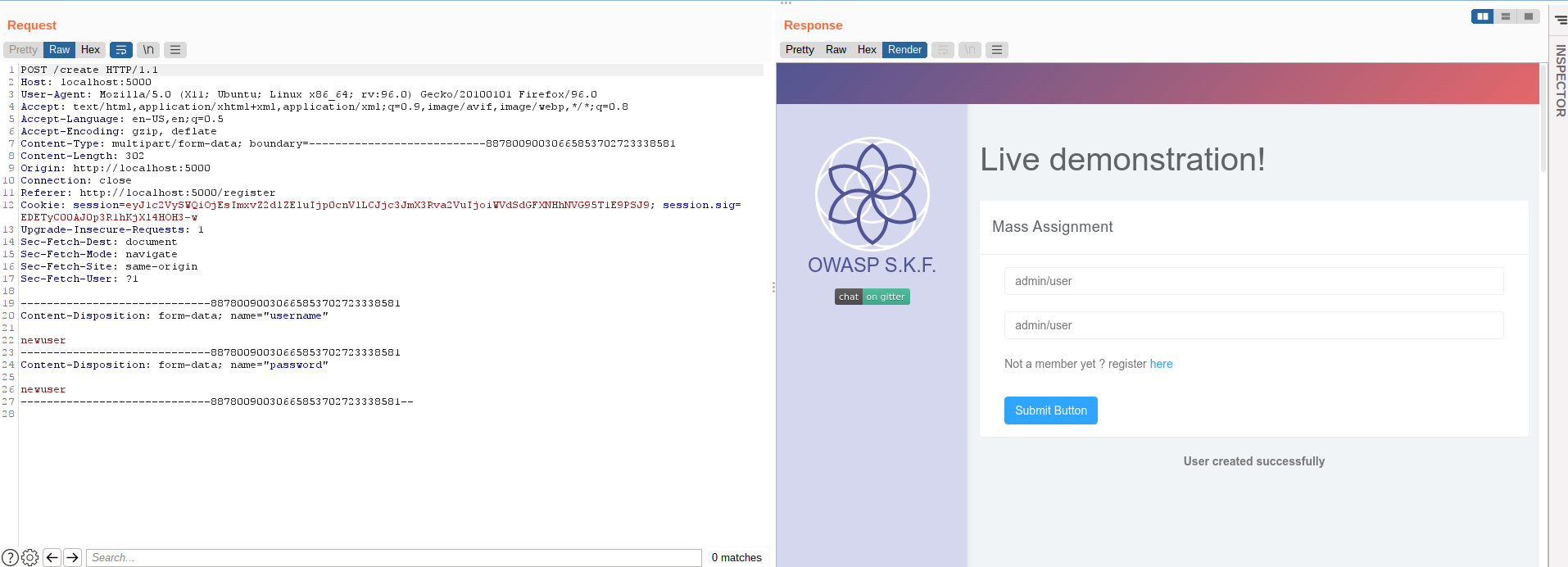Select side-by-side layout view icon
Image resolution: width=1568 pixels, height=567 pixels.
1483,16
